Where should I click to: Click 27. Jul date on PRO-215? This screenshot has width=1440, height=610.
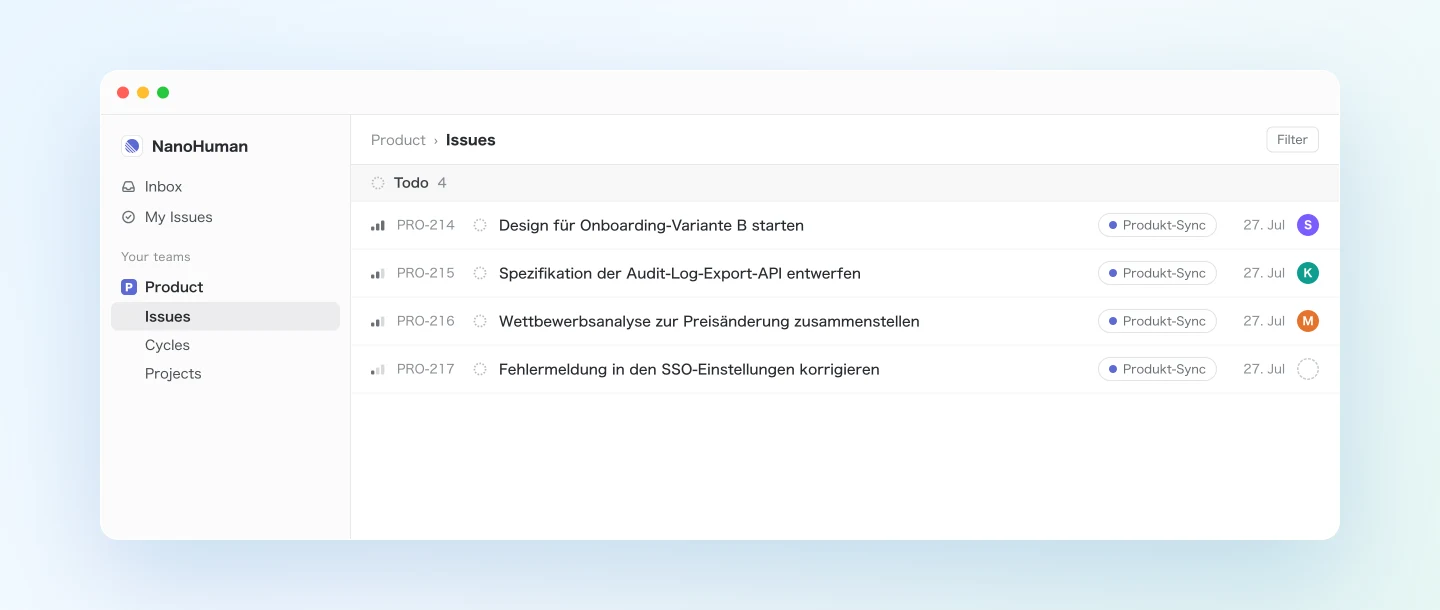[1264, 273]
